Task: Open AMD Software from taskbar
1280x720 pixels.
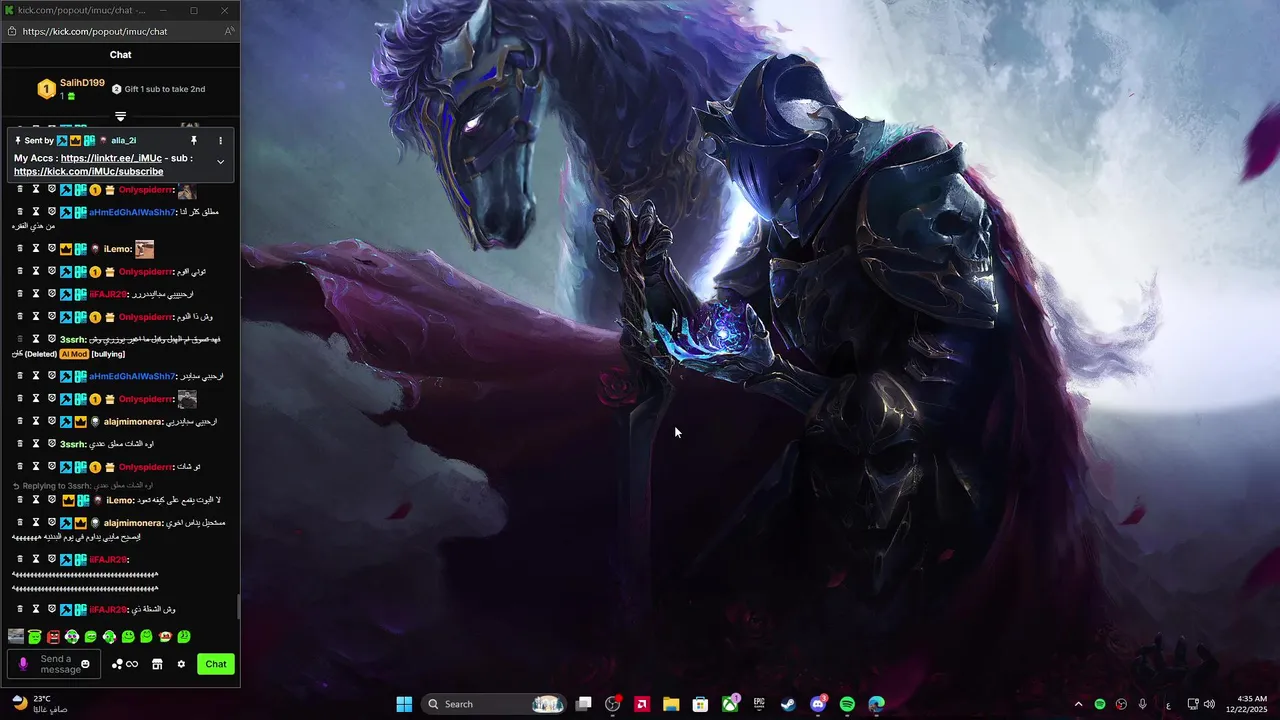Action: click(642, 704)
